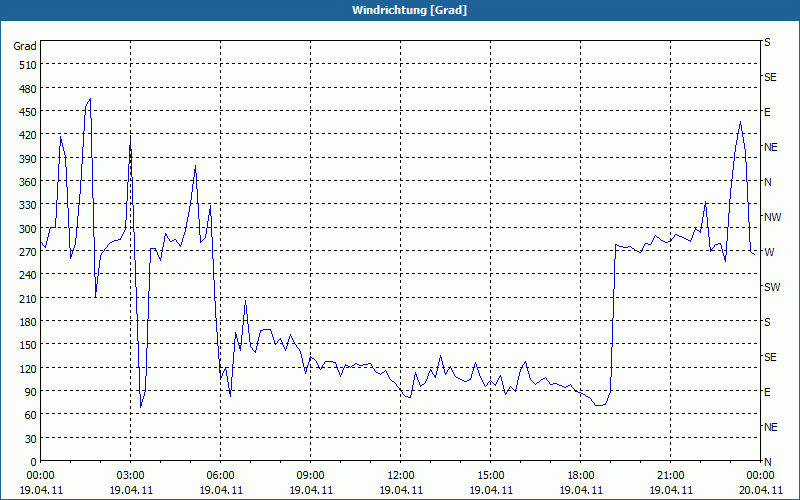This screenshot has width=800, height=500.
Task: Click the 450 left axis label
Action: (28, 112)
